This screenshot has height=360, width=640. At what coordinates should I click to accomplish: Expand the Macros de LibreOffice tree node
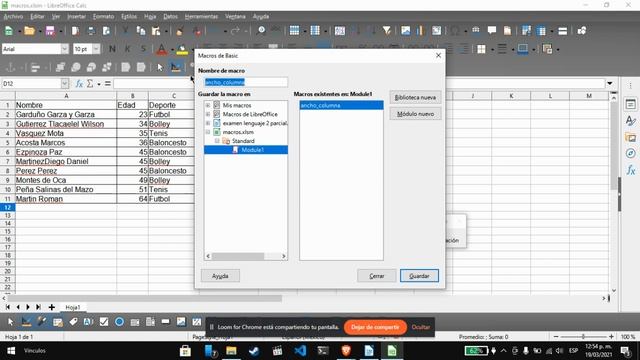click(208, 114)
